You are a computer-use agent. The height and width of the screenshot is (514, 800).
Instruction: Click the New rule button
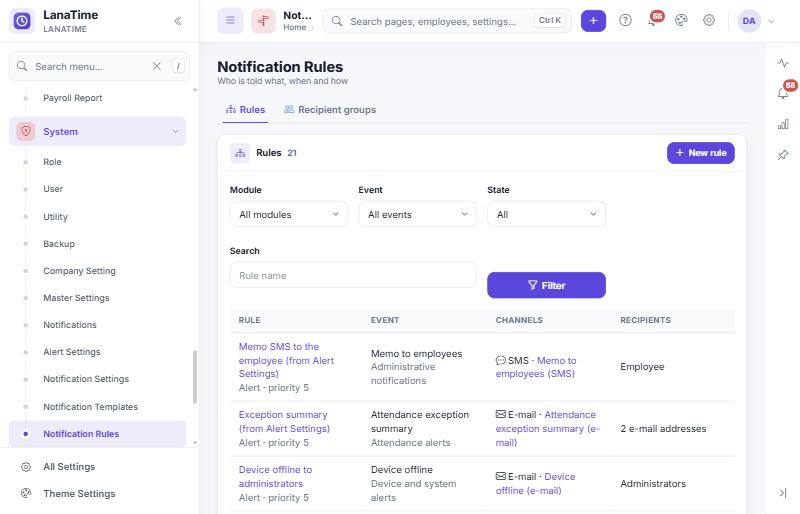[701, 153]
